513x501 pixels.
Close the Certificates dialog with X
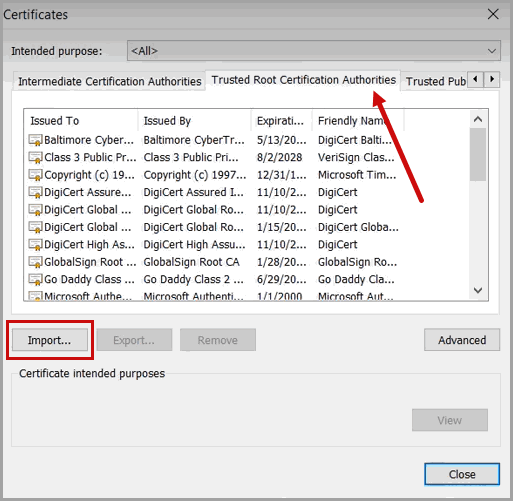click(493, 14)
